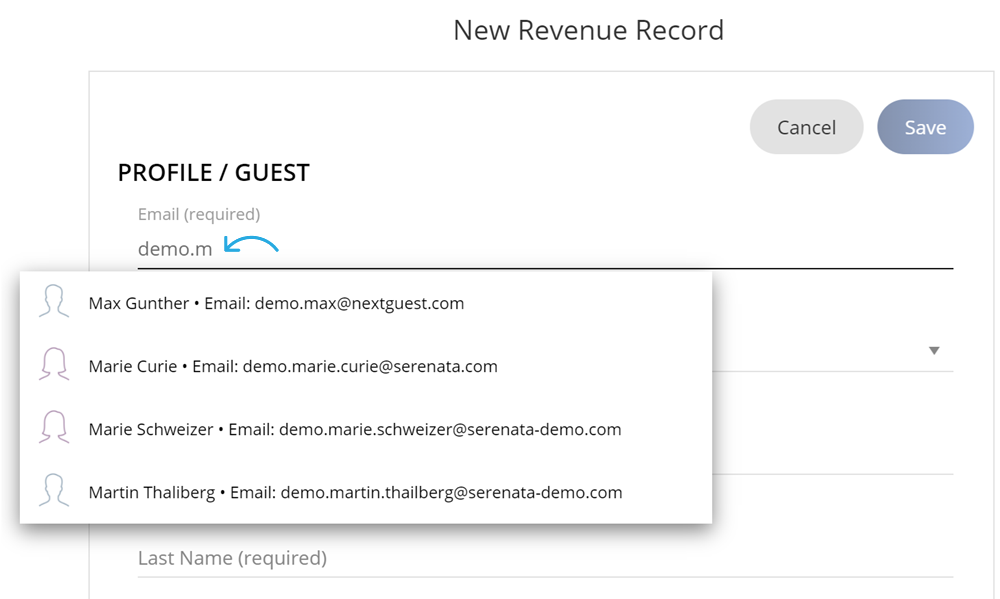This screenshot has height=599, width=1000.
Task: Click the PROFILE / GUEST section heading
Action: click(214, 173)
